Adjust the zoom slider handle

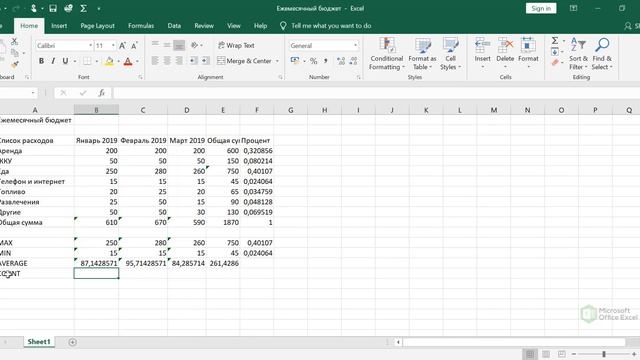[604, 354]
